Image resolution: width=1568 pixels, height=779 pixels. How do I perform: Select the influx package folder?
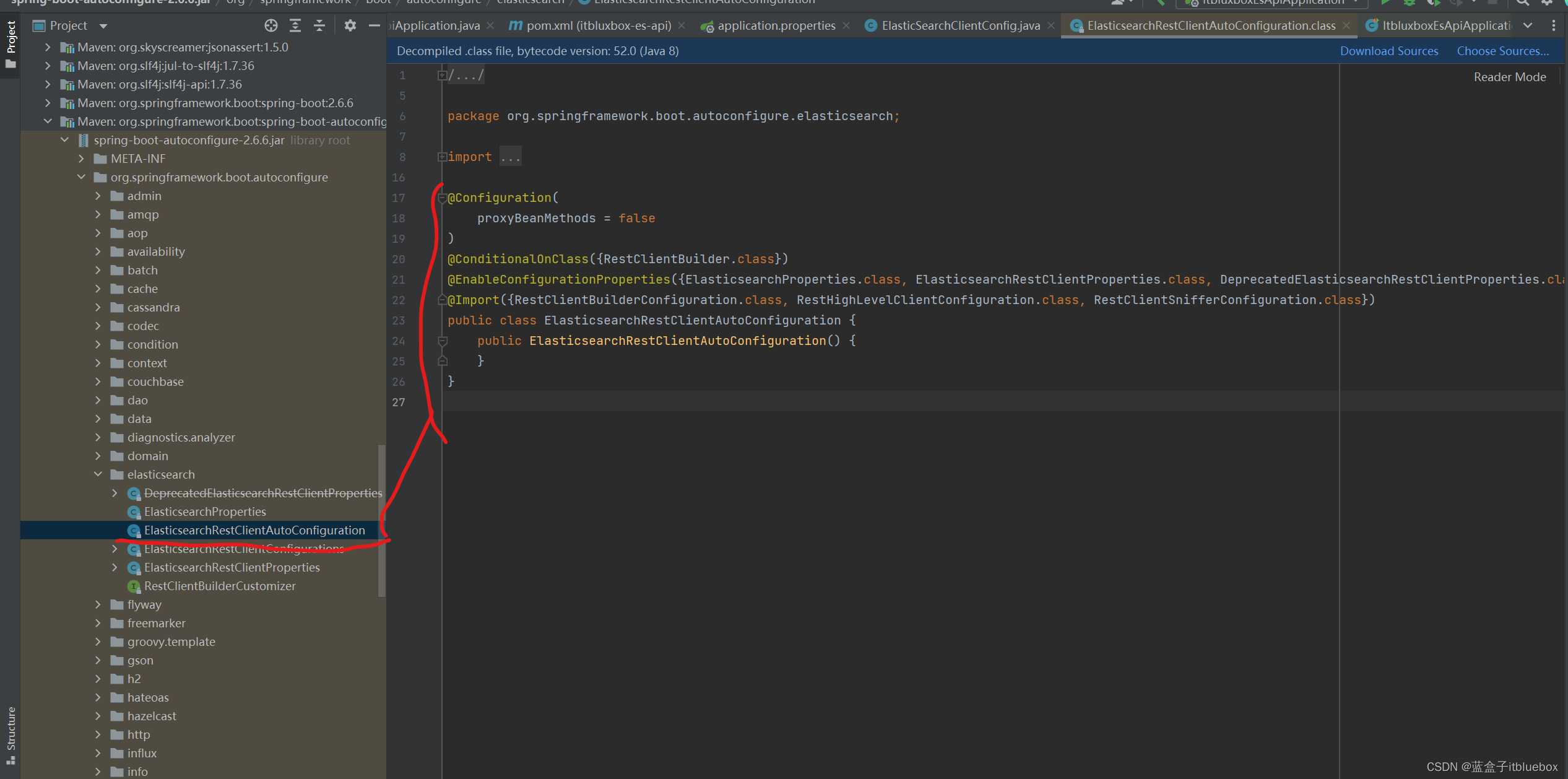pyautogui.click(x=142, y=753)
